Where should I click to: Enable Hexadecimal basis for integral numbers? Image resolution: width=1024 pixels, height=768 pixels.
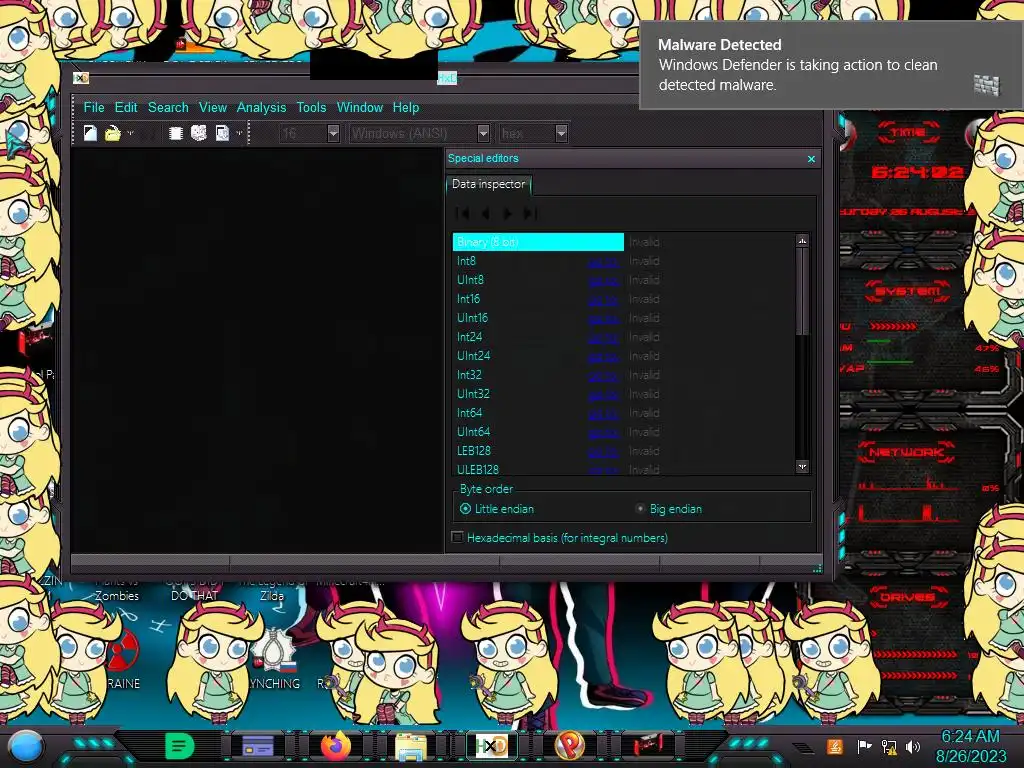(560, 537)
